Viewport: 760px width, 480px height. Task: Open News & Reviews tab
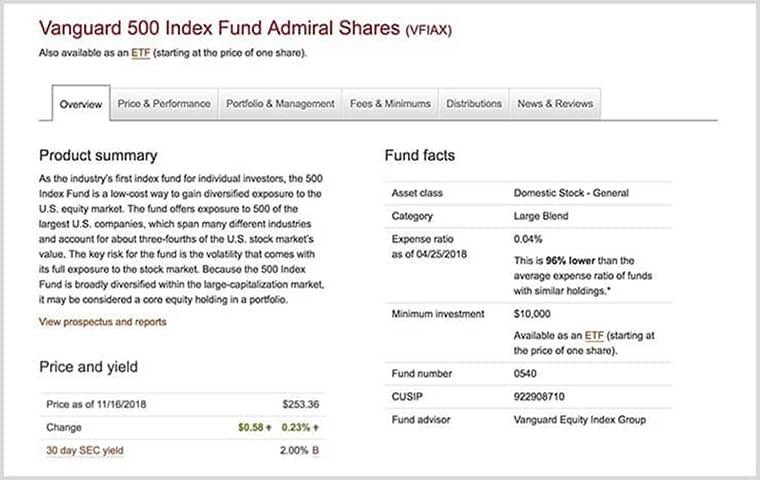pyautogui.click(x=555, y=104)
